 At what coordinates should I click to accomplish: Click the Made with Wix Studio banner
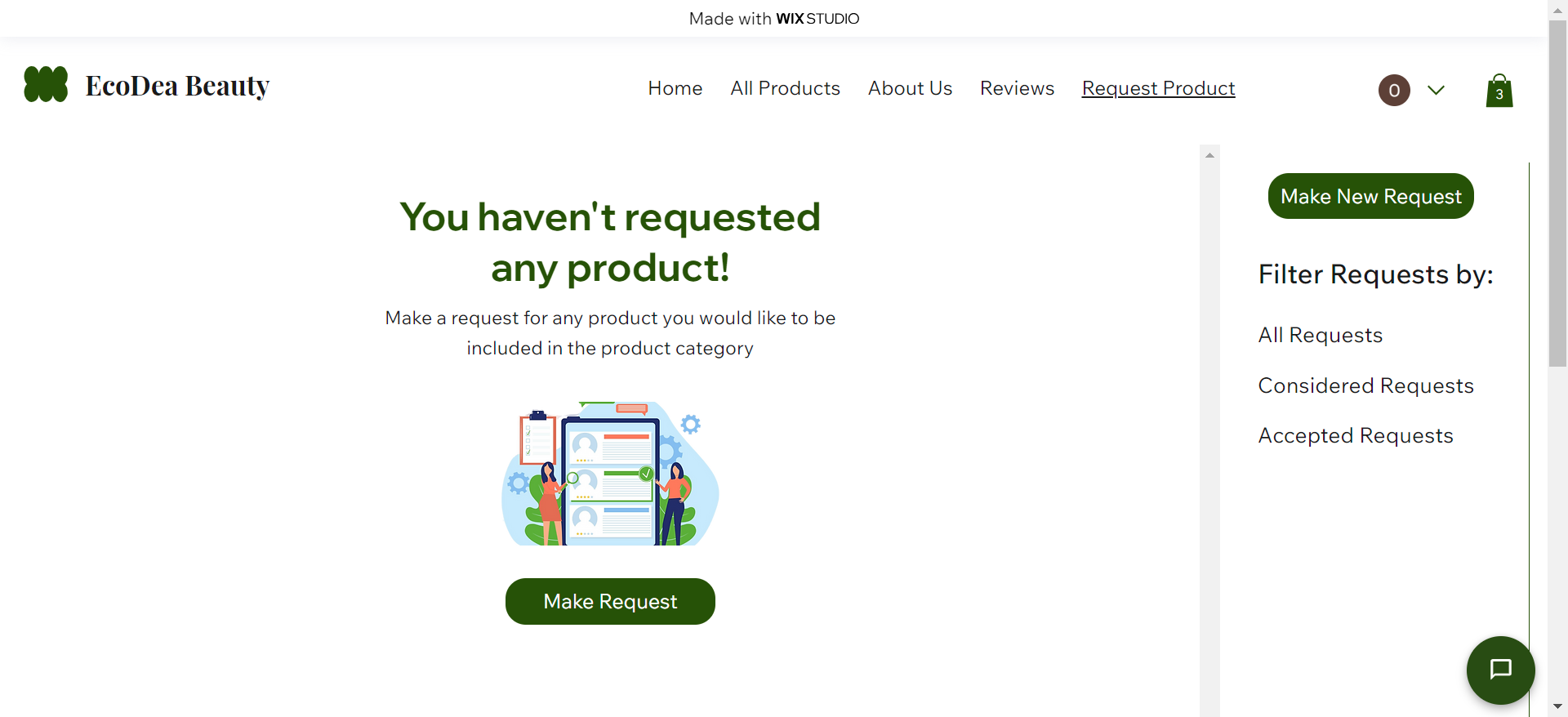click(773, 18)
